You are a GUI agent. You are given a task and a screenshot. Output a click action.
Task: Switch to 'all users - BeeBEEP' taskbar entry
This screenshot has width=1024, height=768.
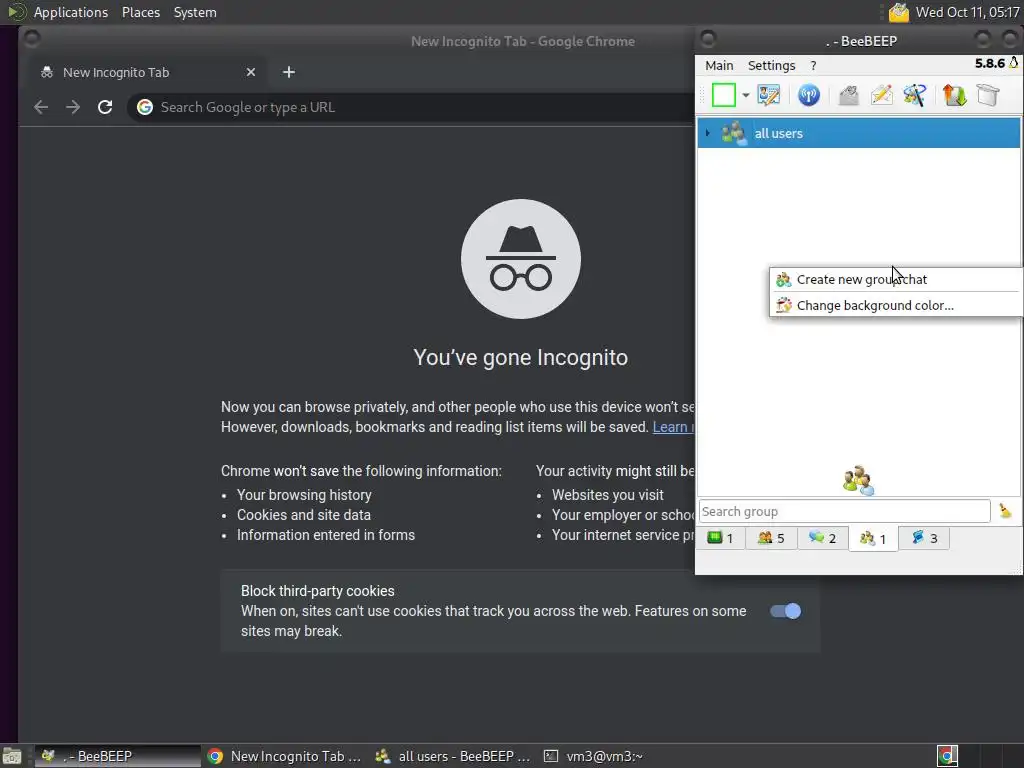(x=454, y=756)
